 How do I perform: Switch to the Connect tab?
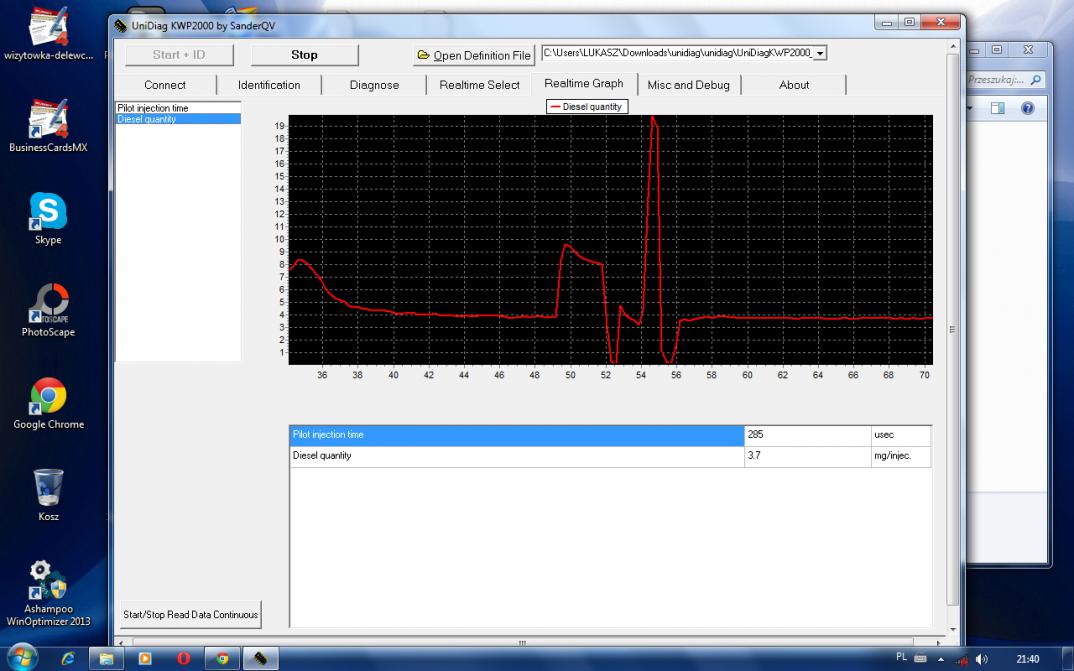click(165, 85)
